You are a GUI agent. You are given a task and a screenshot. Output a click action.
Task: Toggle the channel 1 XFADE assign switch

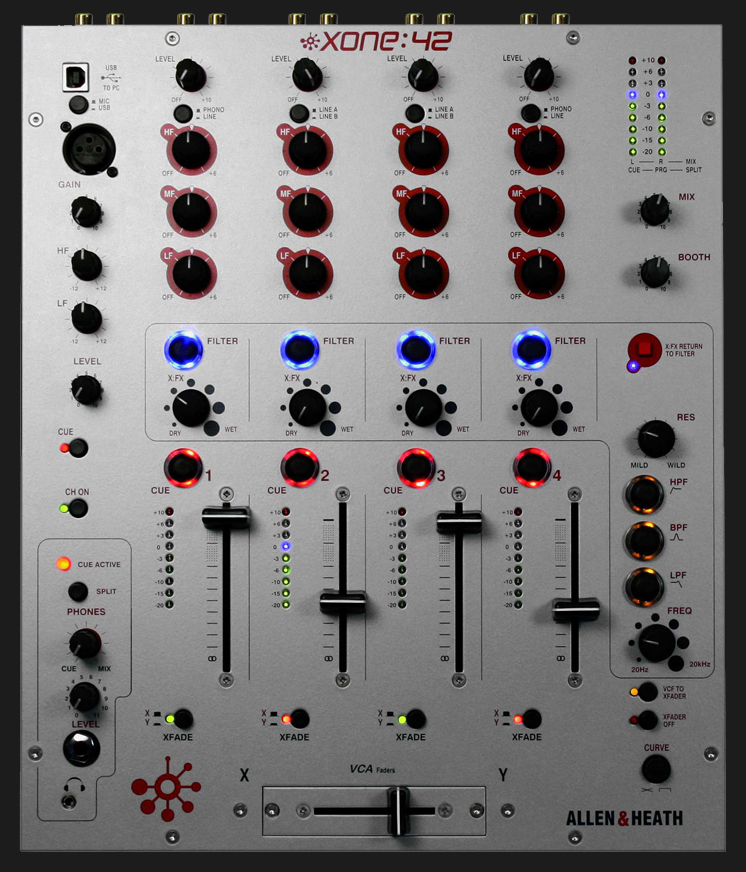pos(183,719)
